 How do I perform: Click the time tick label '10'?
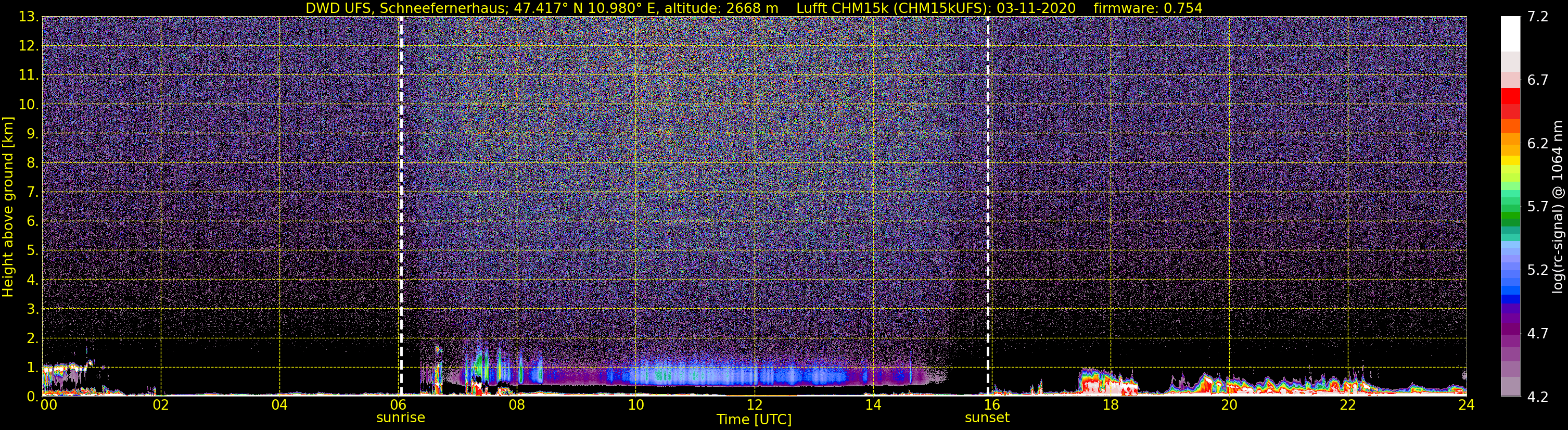coord(635,405)
